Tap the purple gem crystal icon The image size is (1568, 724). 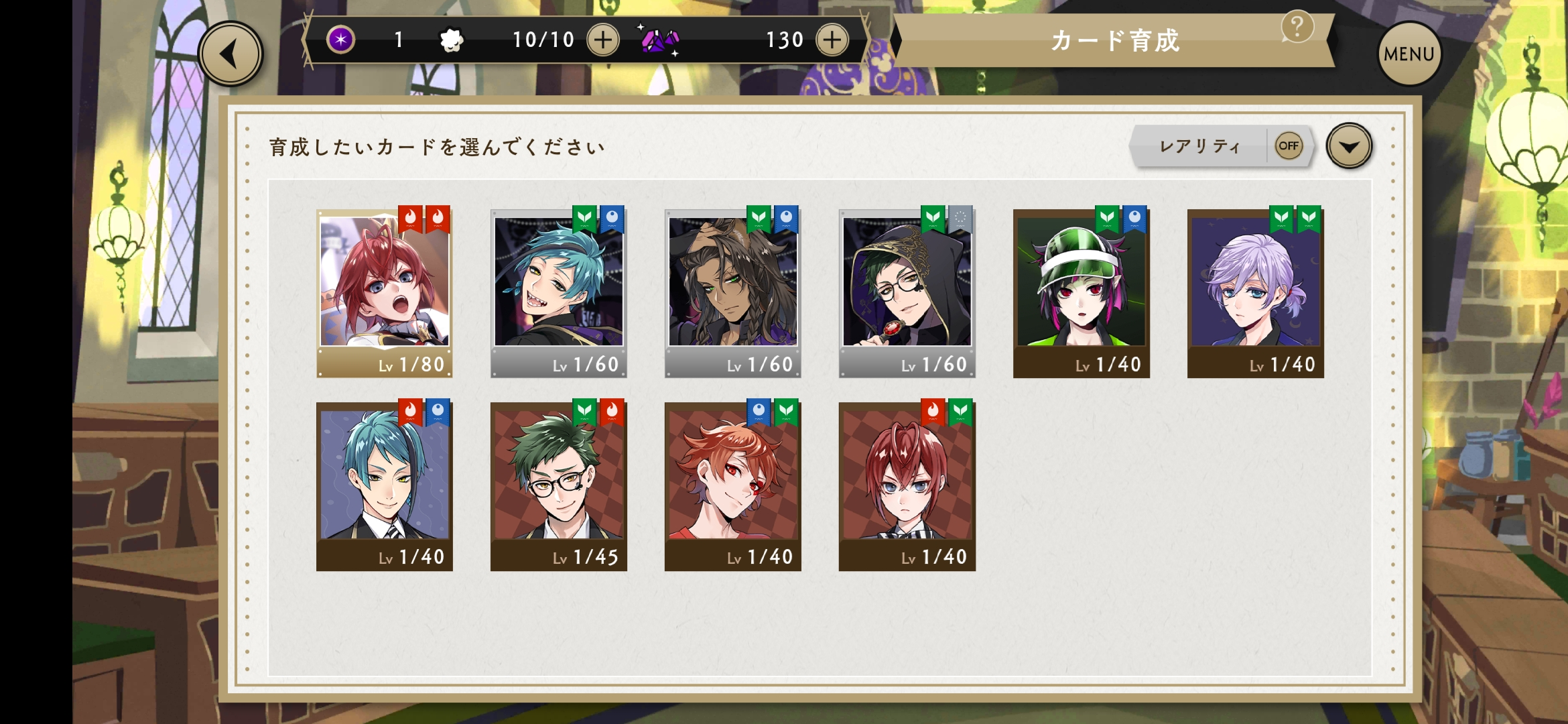point(659,40)
